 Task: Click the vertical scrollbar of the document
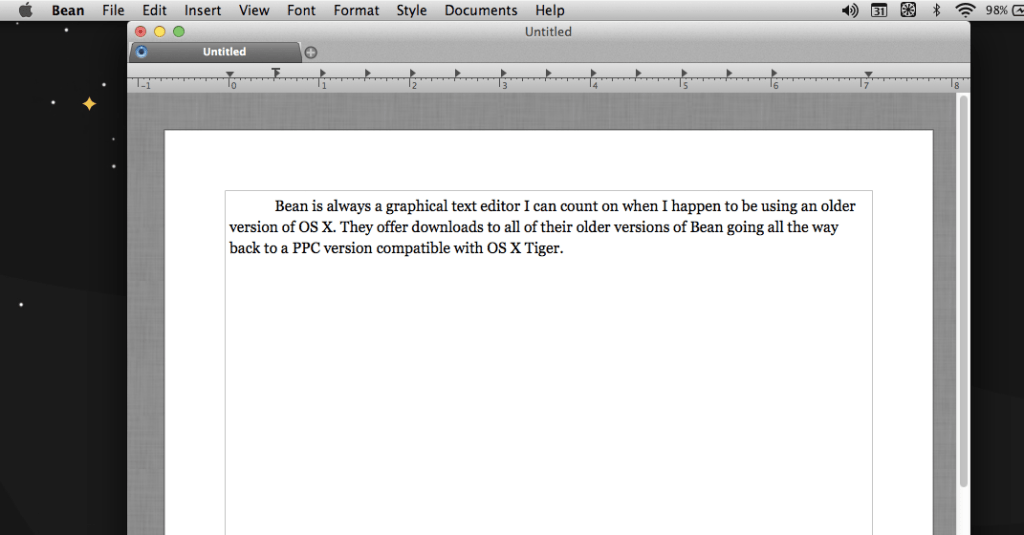[x=963, y=300]
